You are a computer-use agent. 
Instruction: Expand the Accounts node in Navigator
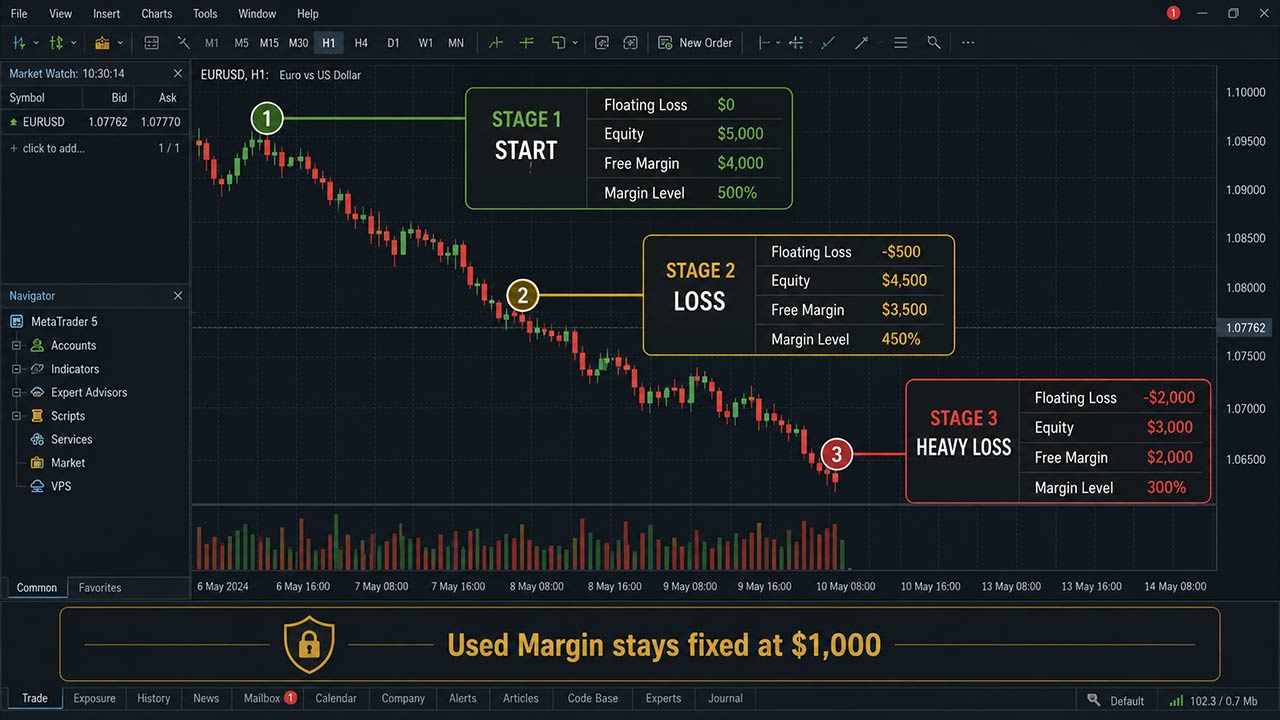16,345
